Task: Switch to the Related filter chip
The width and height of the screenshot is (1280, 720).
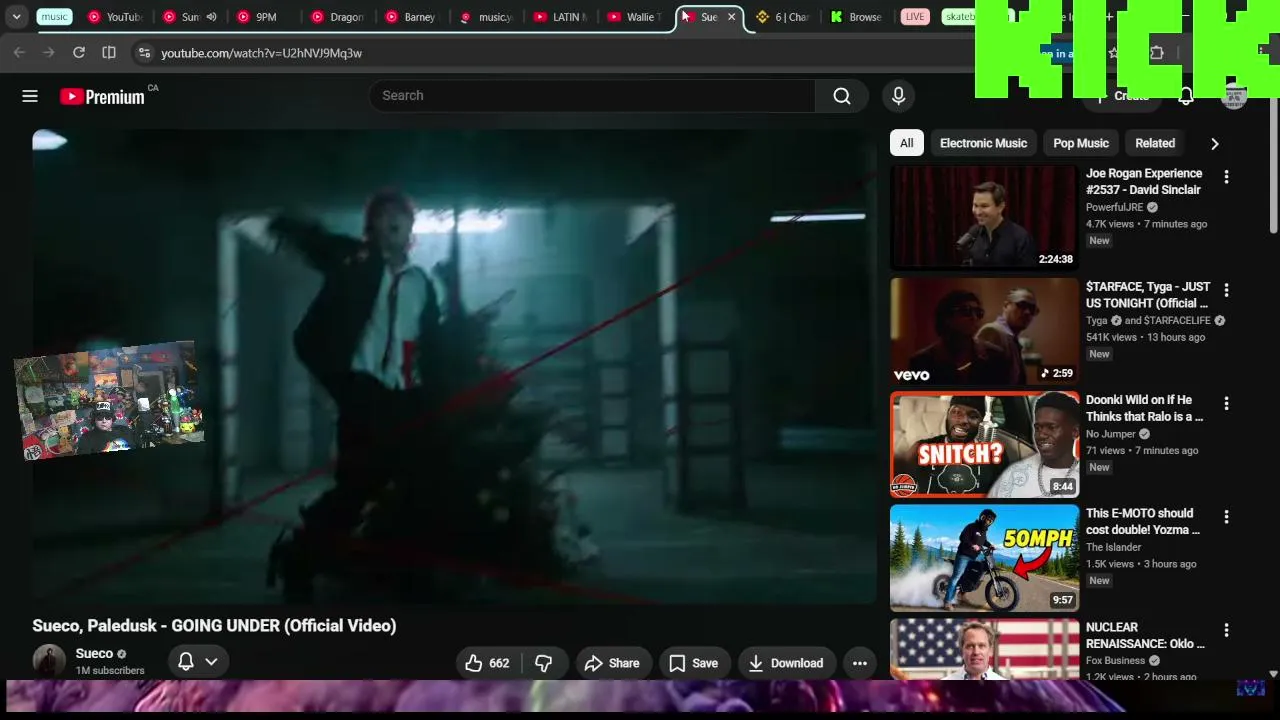Action: click(1155, 143)
